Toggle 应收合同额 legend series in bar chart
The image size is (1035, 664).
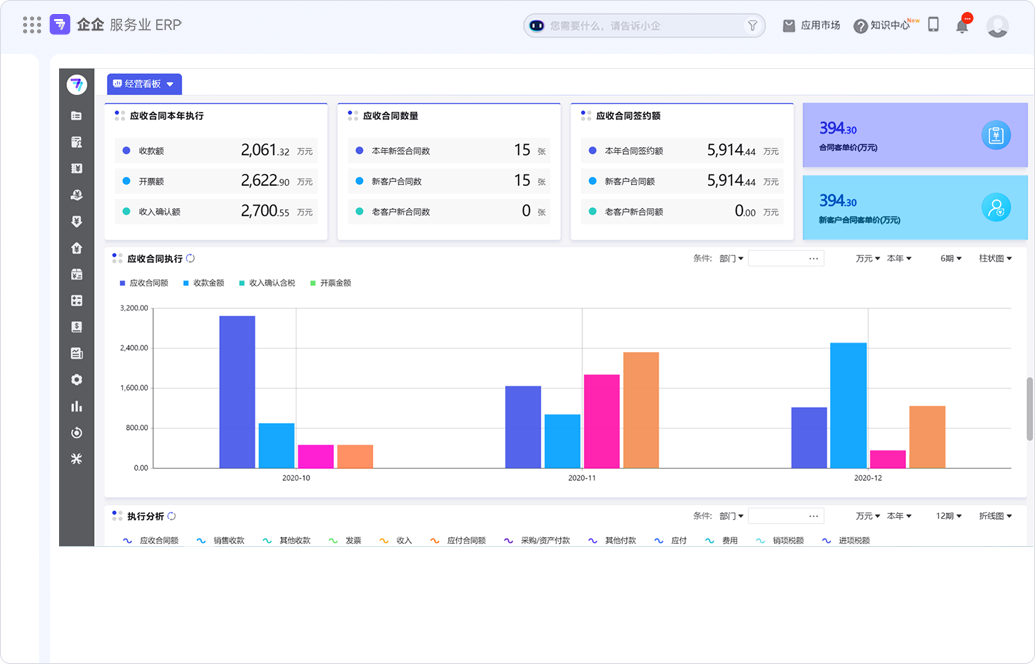(144, 283)
